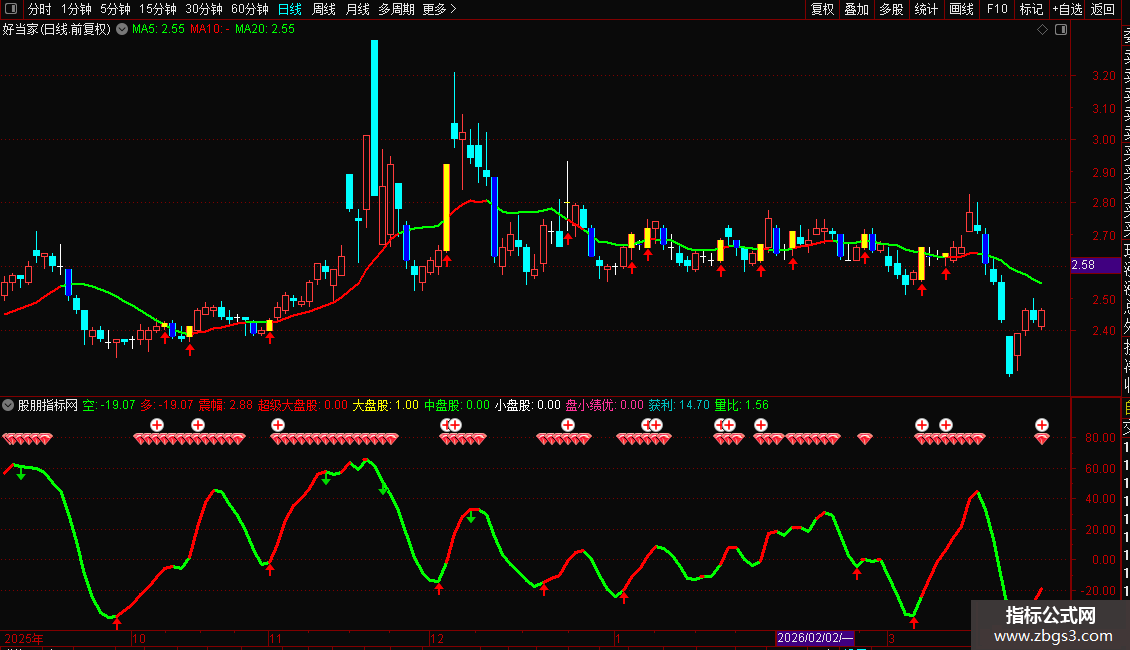Open the F10 company info
This screenshot has height=650, width=1130.
[997, 9]
